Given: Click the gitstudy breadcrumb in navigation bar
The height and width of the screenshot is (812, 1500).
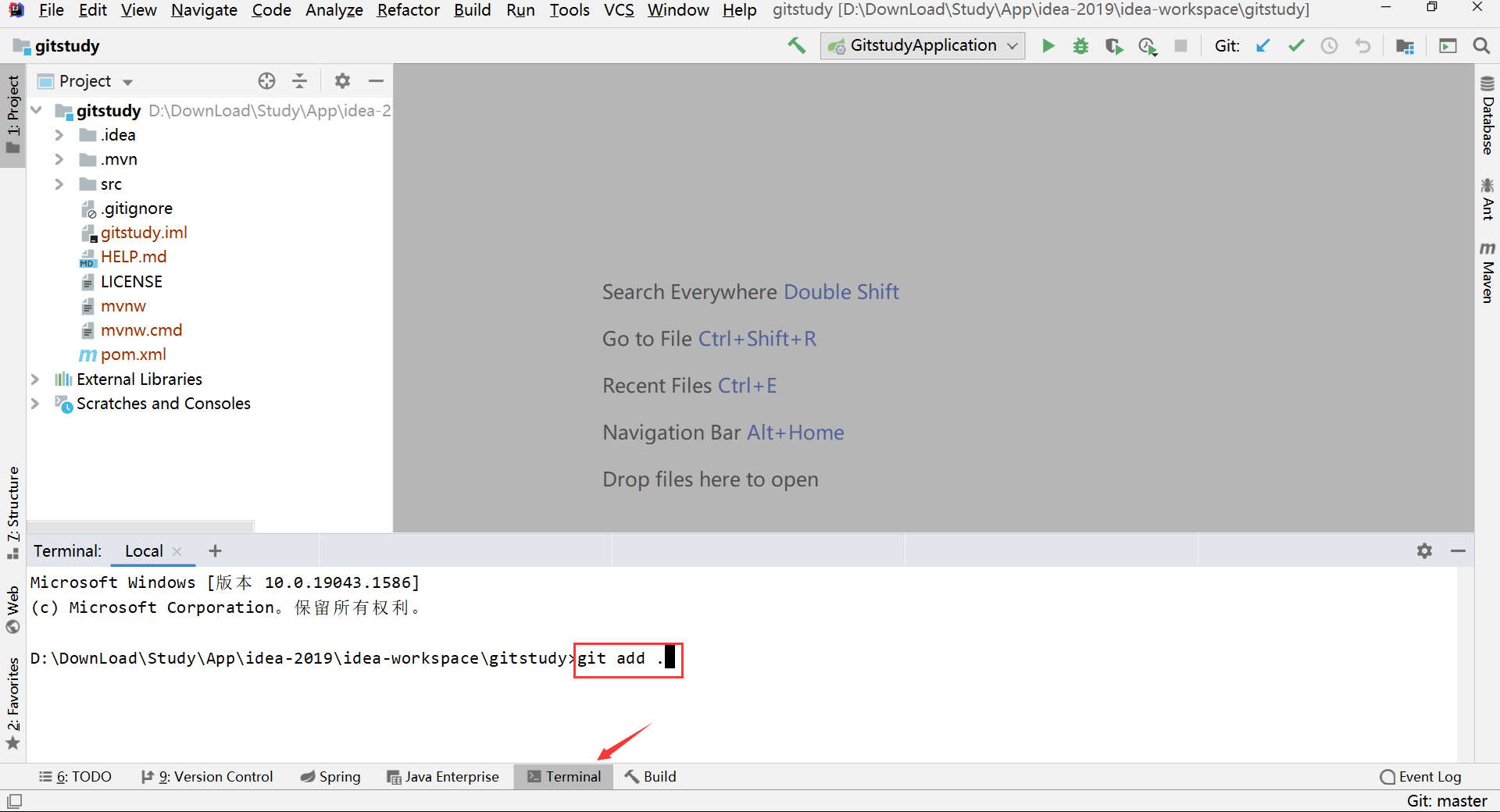Looking at the screenshot, I should [57, 46].
